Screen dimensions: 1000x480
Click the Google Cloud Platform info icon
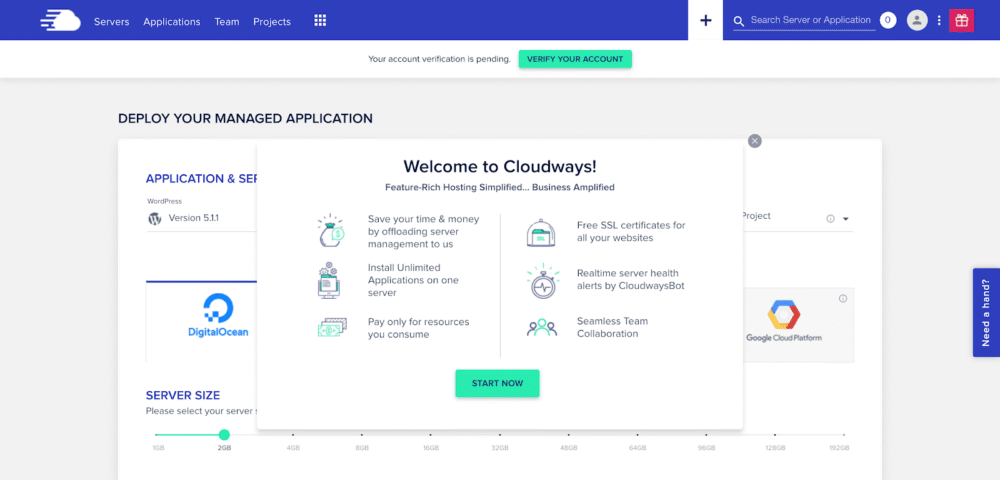coord(843,298)
